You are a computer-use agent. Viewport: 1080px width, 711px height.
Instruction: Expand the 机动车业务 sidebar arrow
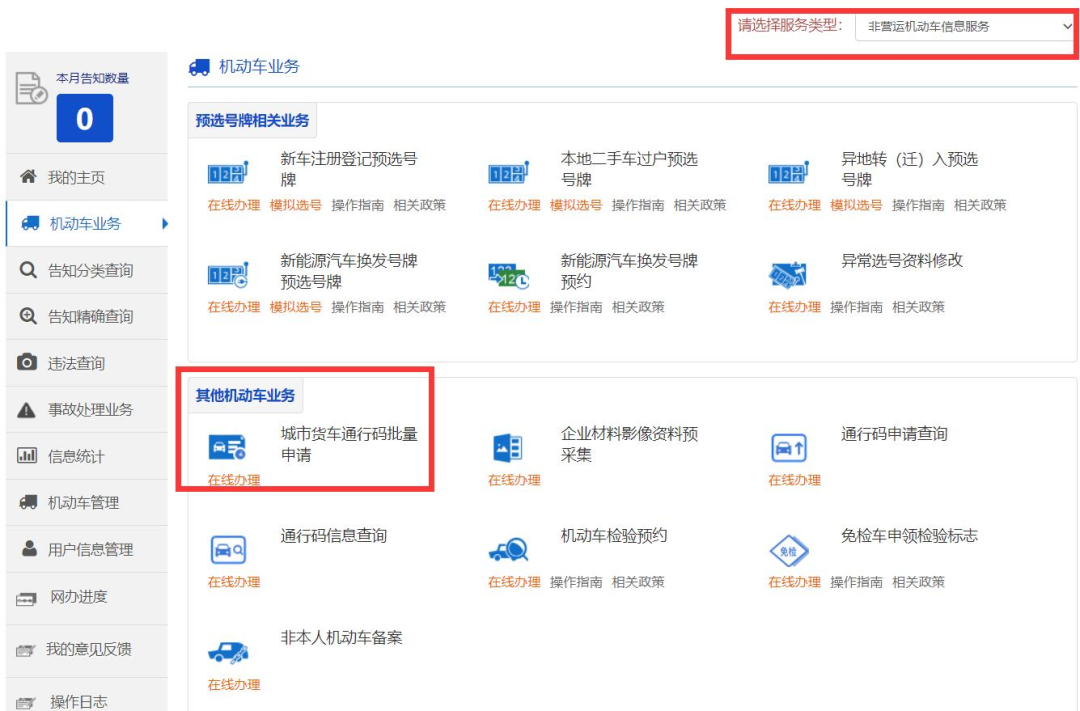[164, 224]
